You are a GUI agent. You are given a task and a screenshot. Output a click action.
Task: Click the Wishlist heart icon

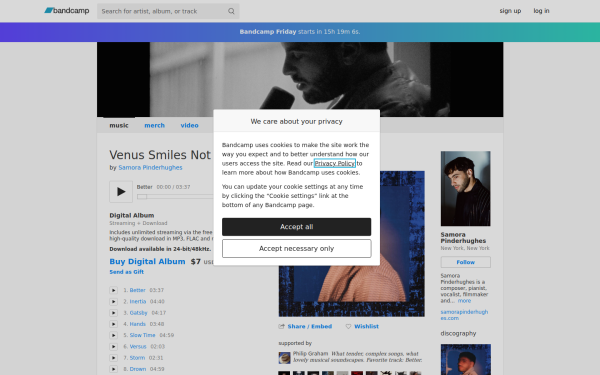pos(348,326)
